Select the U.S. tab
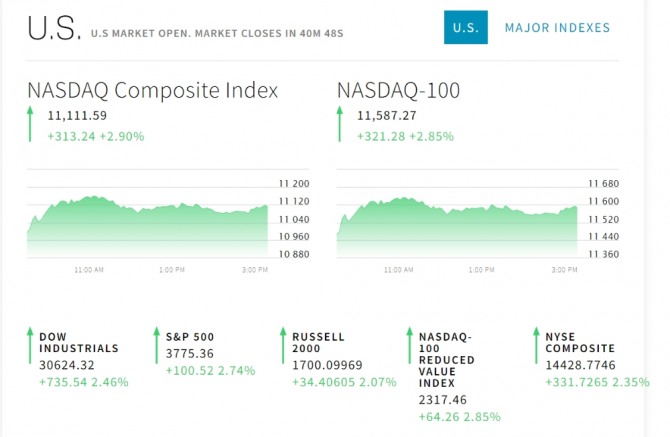The width and height of the screenshot is (670, 437). coord(465,28)
